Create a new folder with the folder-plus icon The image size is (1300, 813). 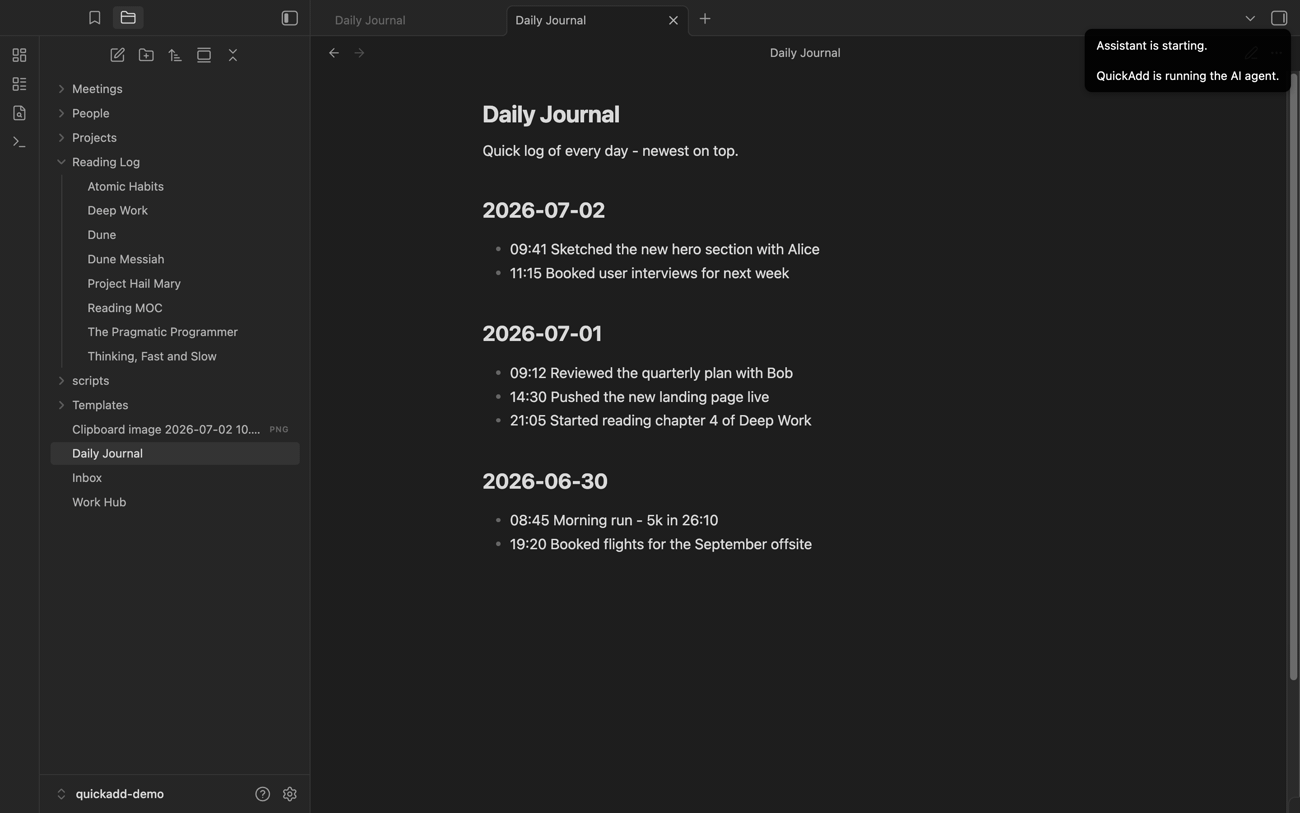tap(146, 55)
